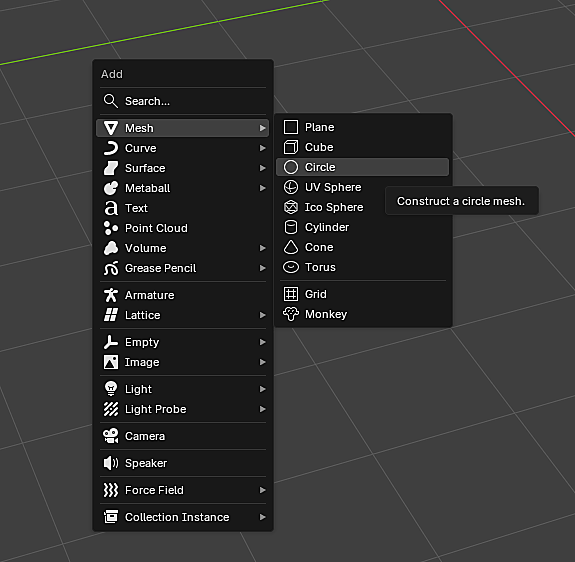575x562 pixels.
Task: Click the Surface icon
Action: pyautogui.click(x=111, y=168)
